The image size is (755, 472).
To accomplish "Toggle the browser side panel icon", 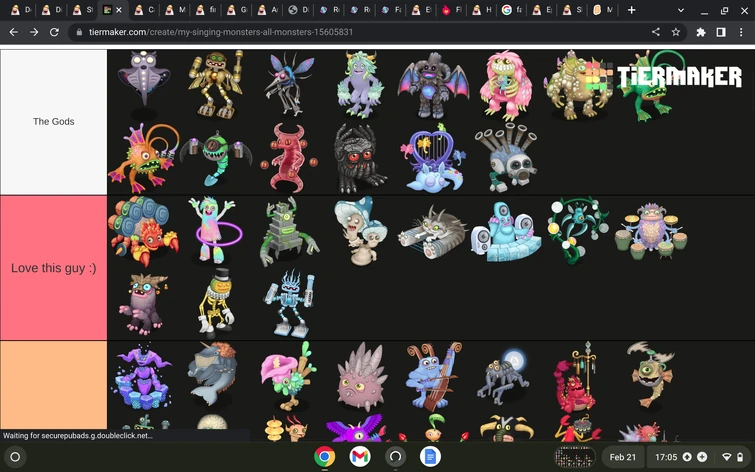I will (x=721, y=32).
